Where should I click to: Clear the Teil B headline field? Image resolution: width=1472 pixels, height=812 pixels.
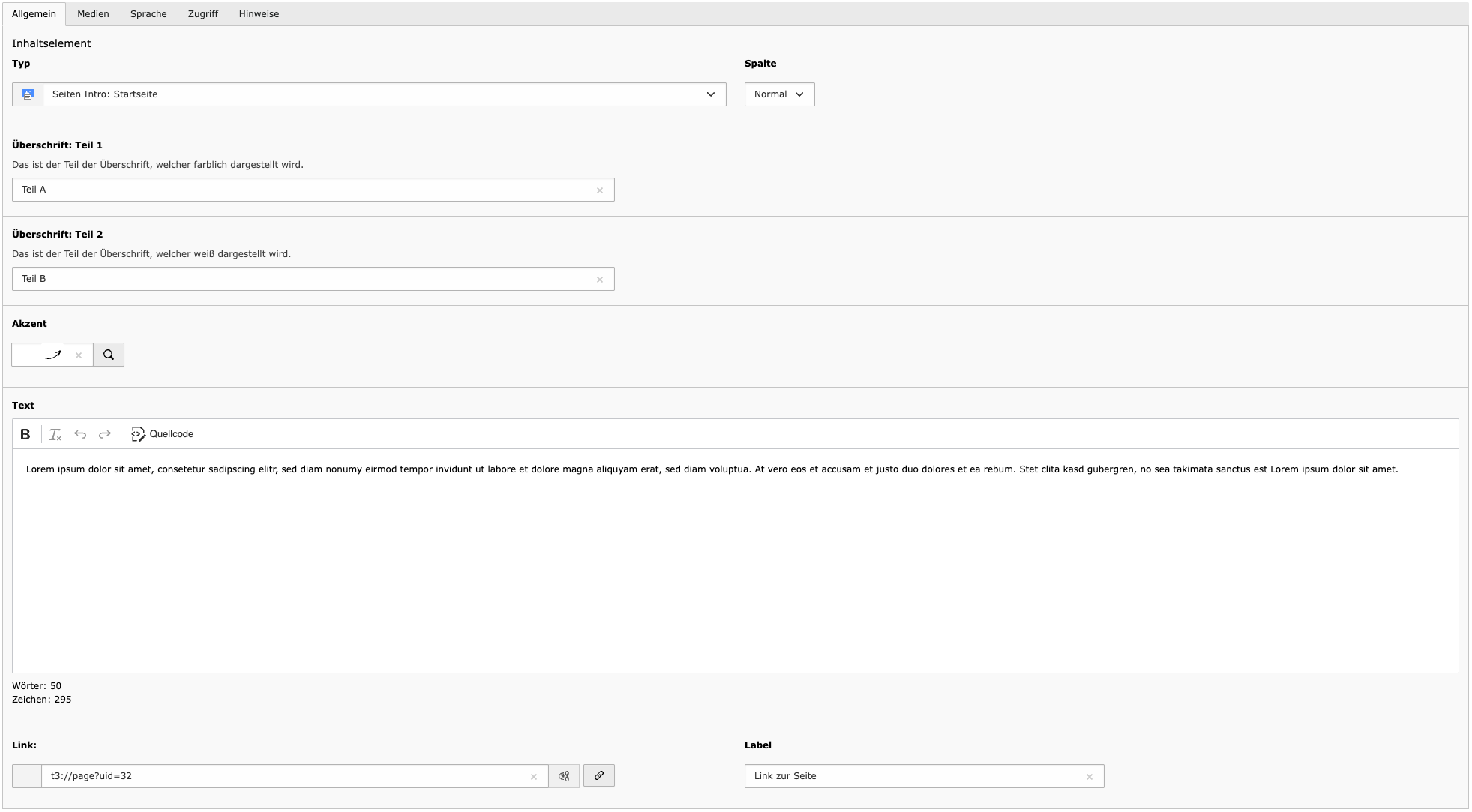click(x=600, y=280)
